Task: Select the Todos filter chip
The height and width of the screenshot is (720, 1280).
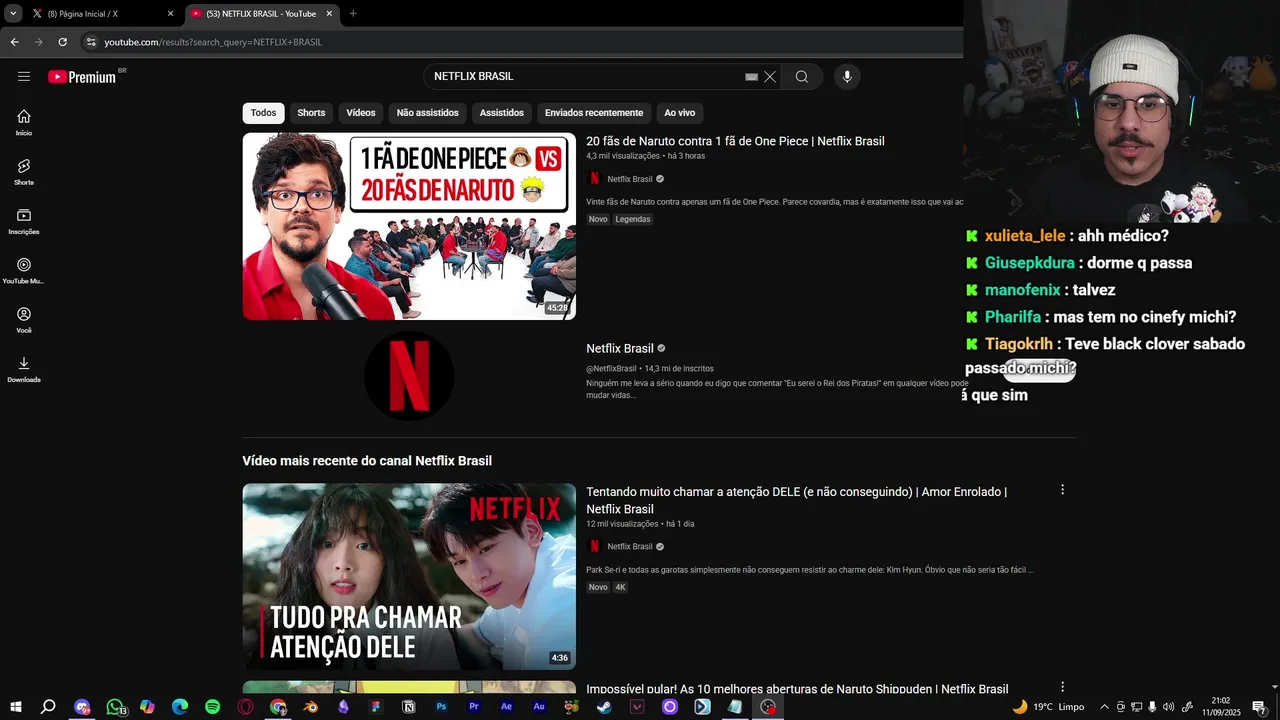Action: point(263,113)
